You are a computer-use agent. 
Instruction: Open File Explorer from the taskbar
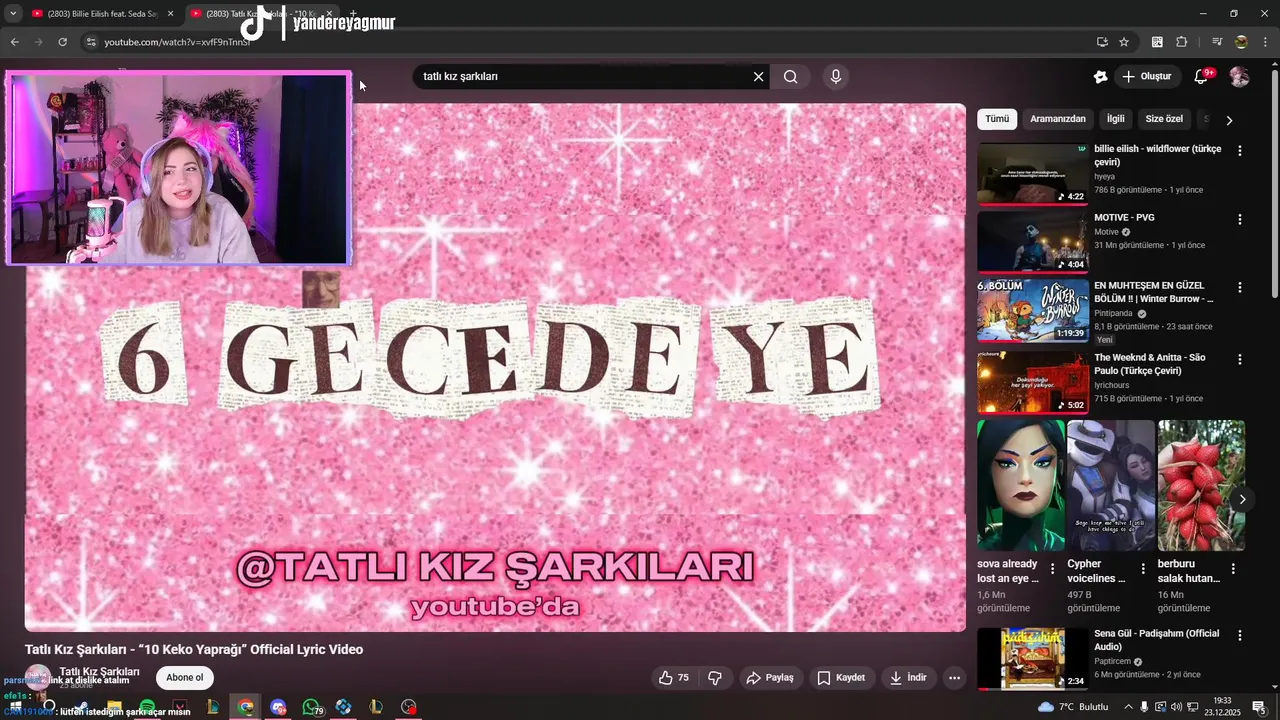coord(114,707)
